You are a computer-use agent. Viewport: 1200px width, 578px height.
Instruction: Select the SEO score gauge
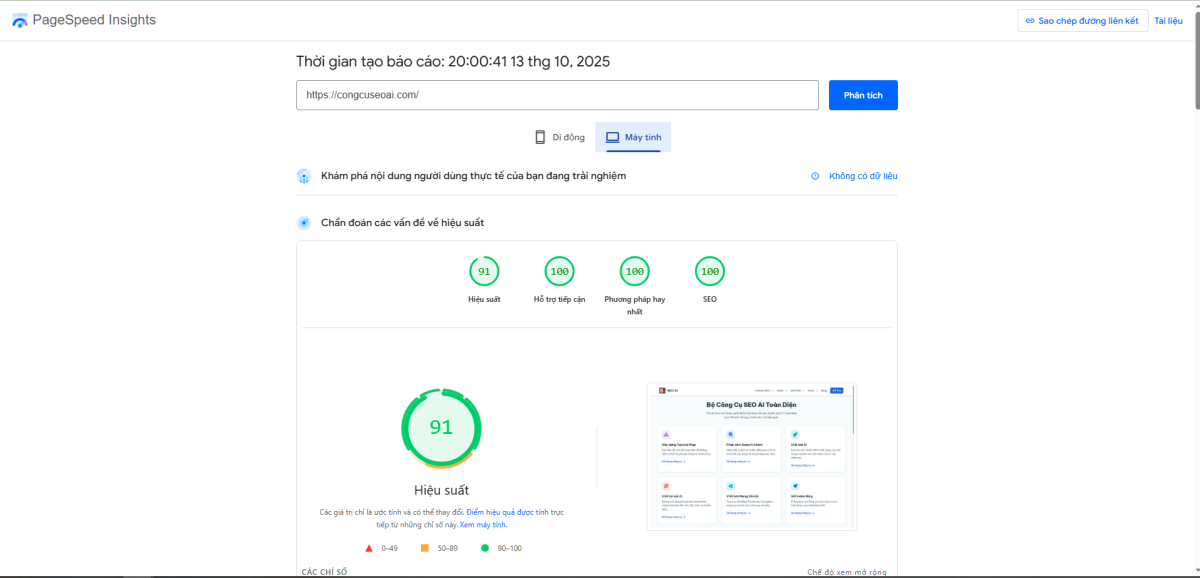pos(709,271)
